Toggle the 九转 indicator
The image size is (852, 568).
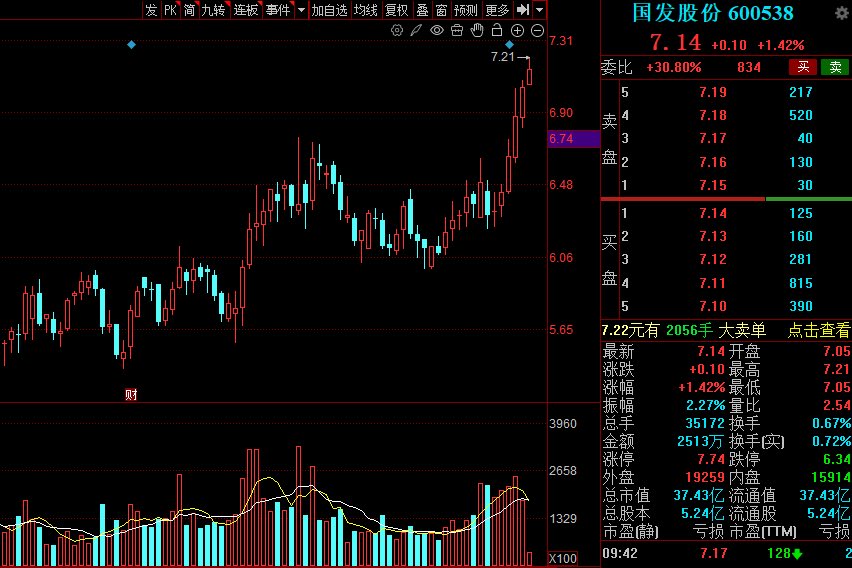tap(214, 10)
